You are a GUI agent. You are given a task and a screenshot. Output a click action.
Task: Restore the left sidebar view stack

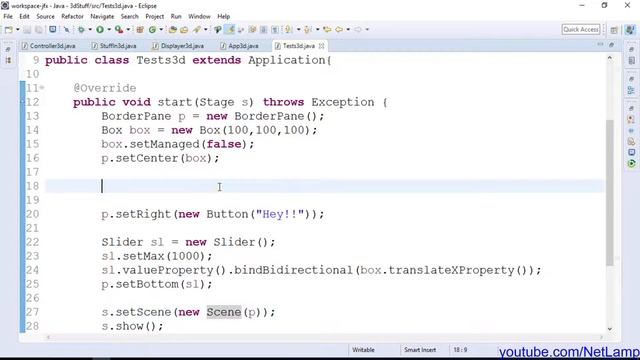(8, 49)
